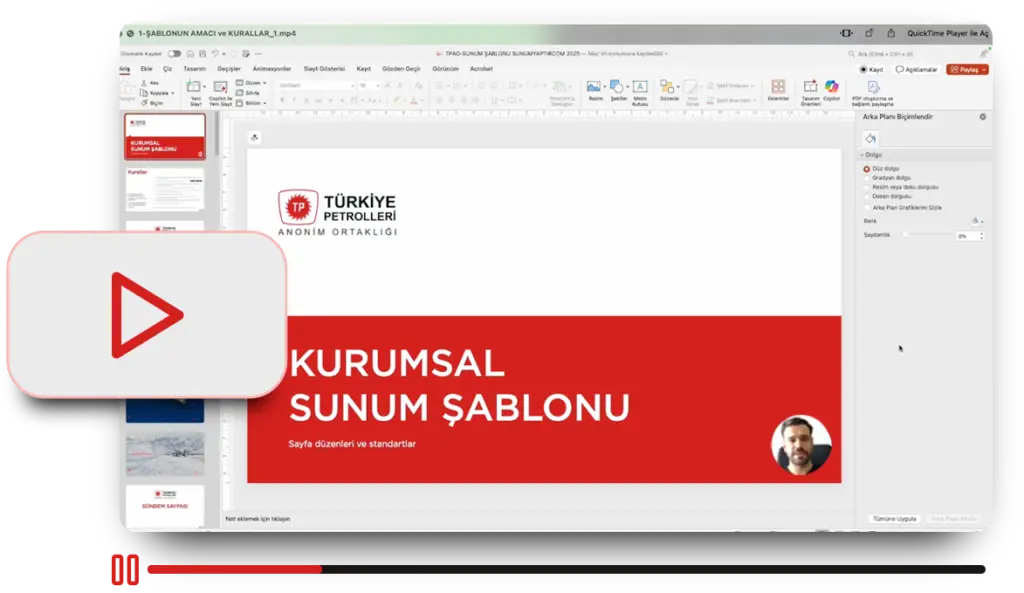Select the Gradyan dolgu radio option
This screenshot has height=593, width=1024.
point(866,178)
